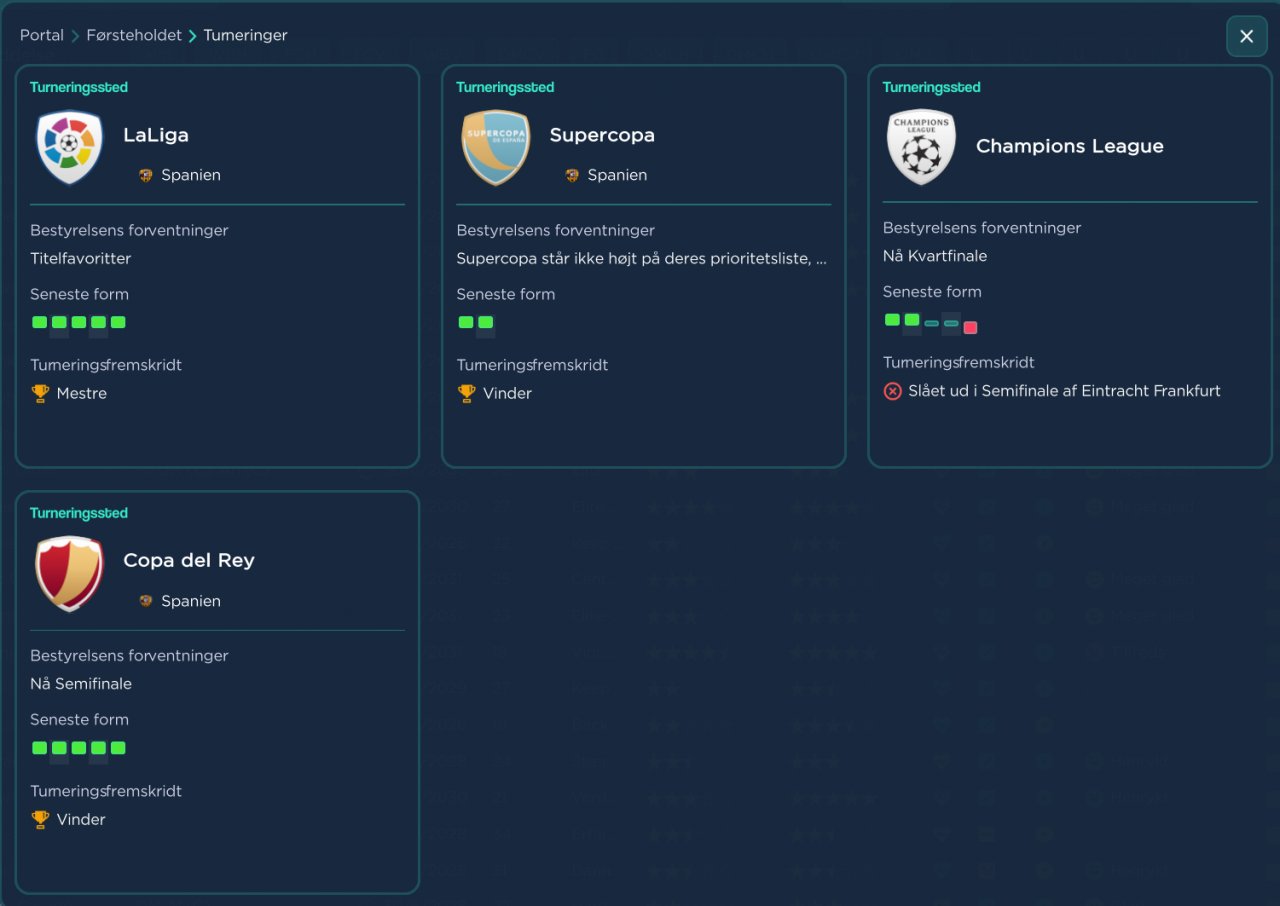Click Turneringssted label on the Champions League card
The width and height of the screenshot is (1280, 906).
point(932,87)
